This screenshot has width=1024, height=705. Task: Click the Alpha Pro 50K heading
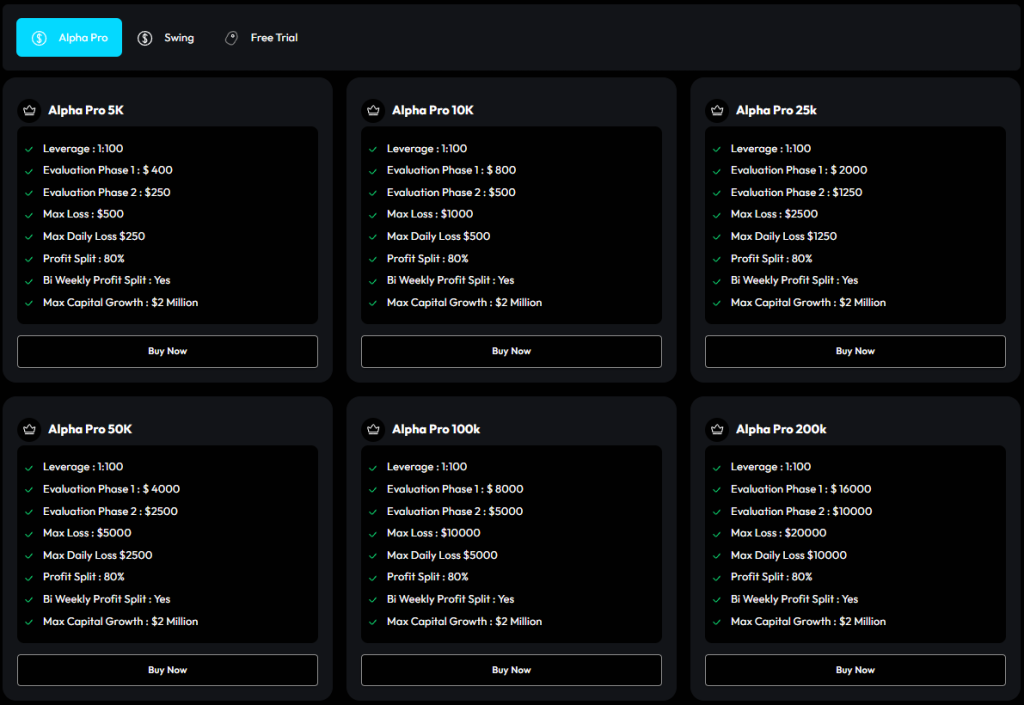pos(90,429)
